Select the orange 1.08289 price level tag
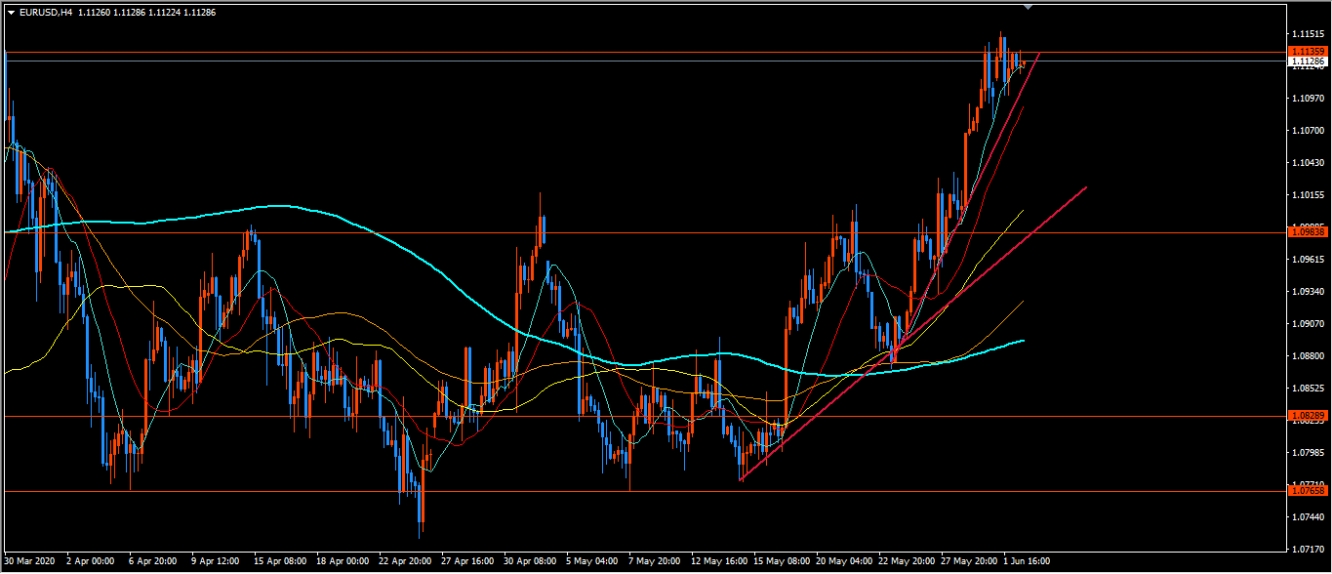 [x=1308, y=416]
